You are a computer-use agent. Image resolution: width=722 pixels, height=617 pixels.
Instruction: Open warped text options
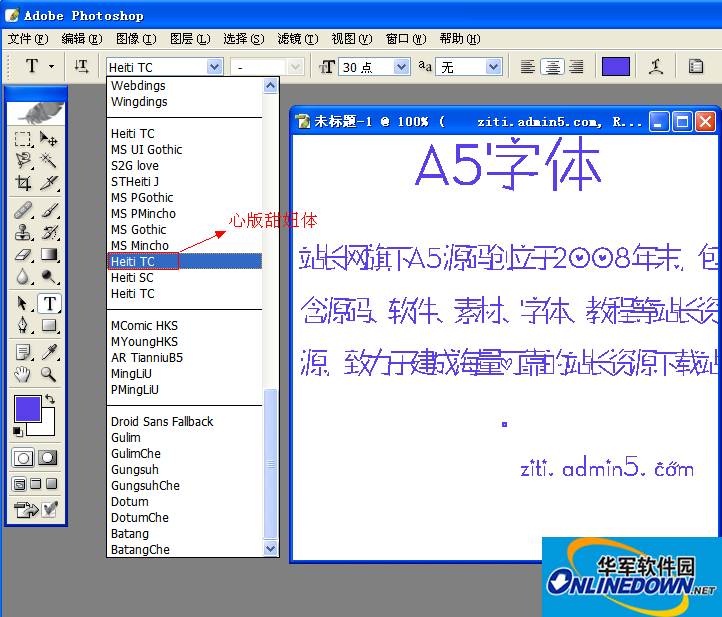click(656, 67)
